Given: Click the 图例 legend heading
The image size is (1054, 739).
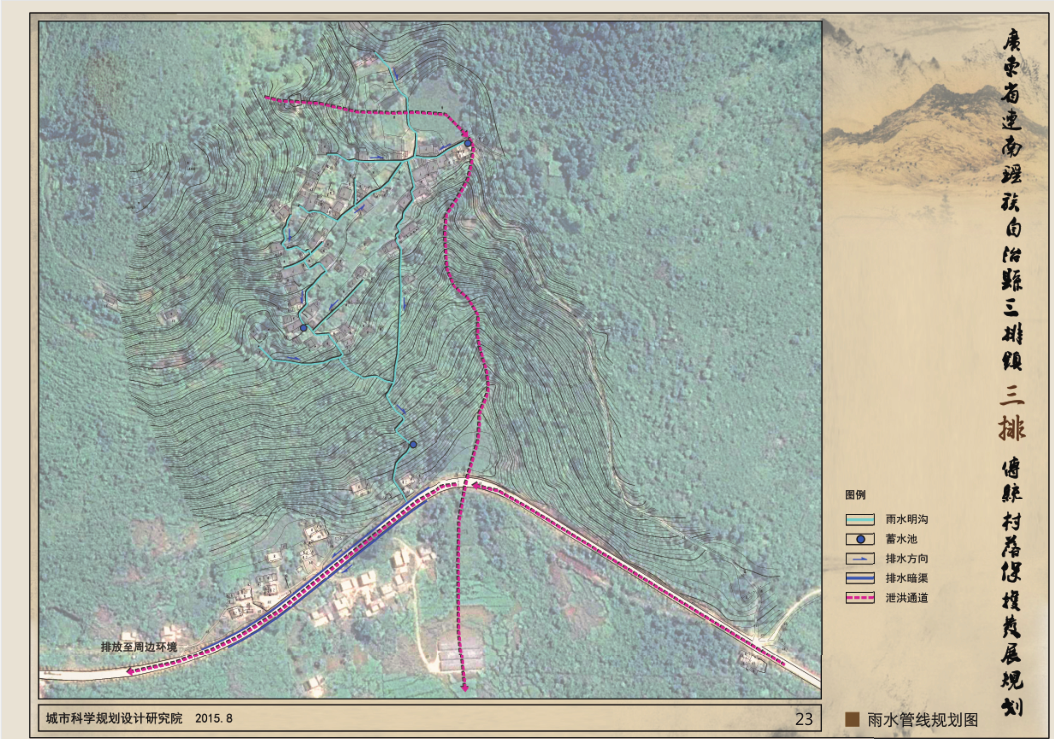Looking at the screenshot, I should (x=855, y=496).
